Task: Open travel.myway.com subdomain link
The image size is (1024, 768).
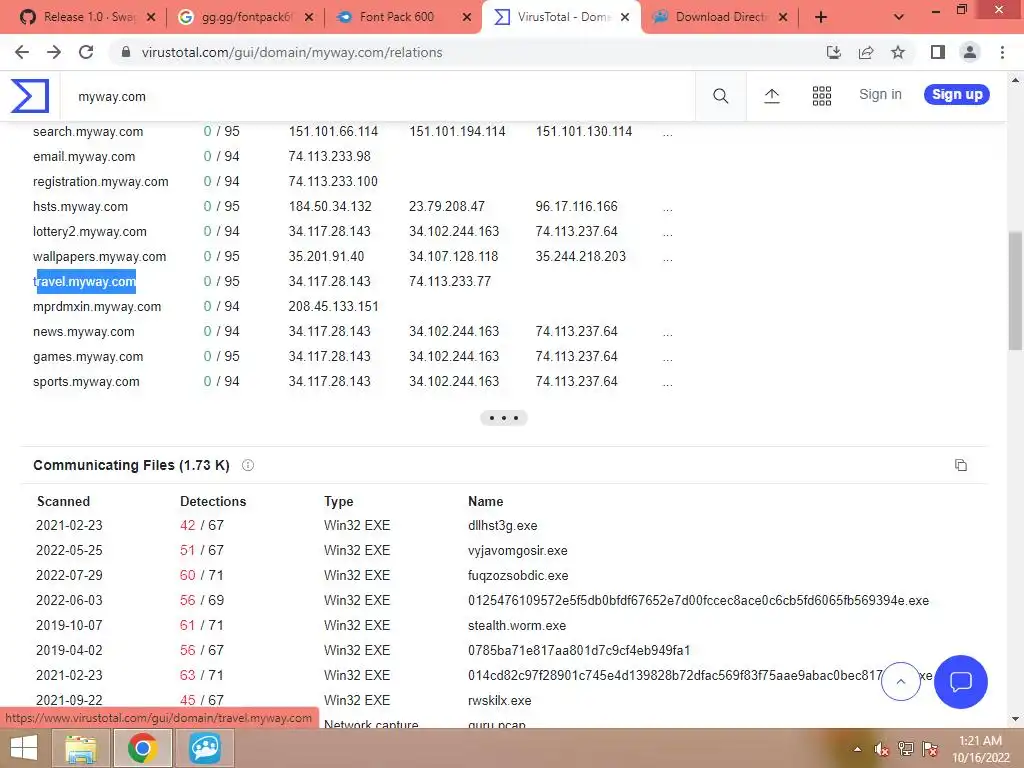Action: [x=84, y=282]
